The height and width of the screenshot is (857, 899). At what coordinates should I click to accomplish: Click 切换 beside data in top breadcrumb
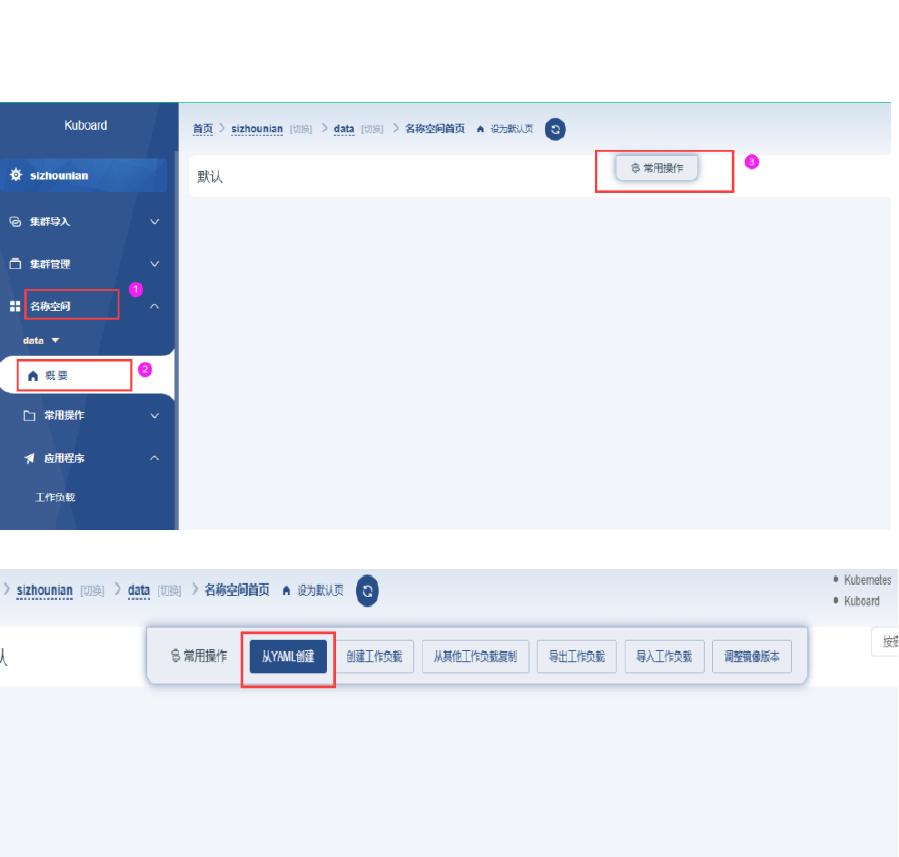click(372, 129)
